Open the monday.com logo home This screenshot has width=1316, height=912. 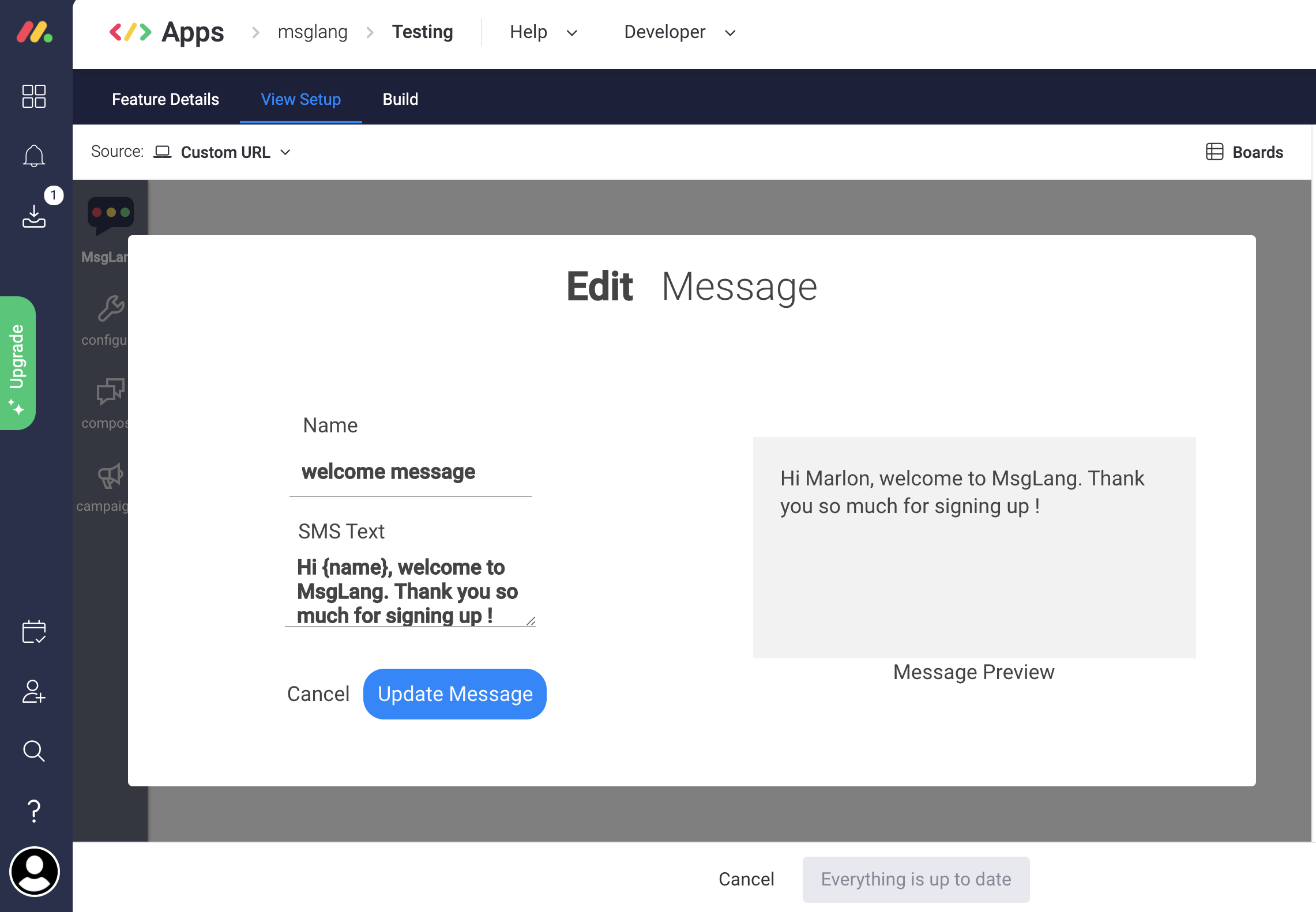[35, 32]
